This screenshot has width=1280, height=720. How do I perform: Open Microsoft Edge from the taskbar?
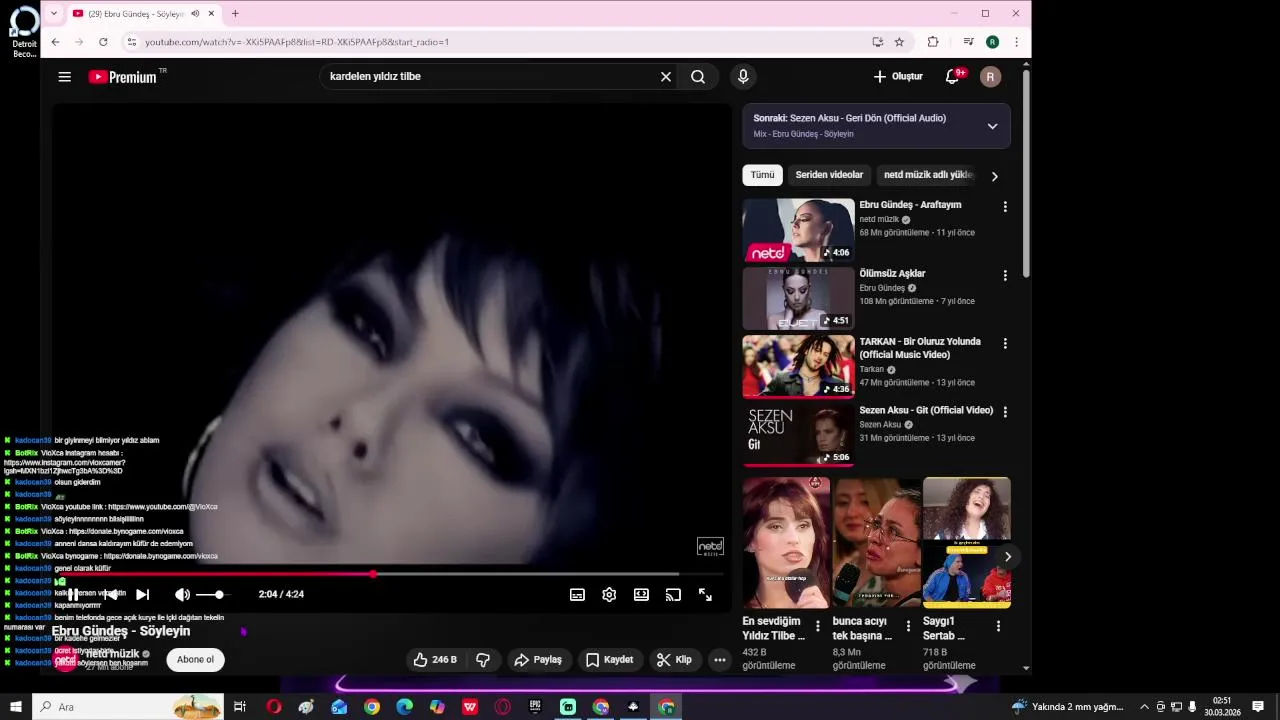(x=404, y=707)
